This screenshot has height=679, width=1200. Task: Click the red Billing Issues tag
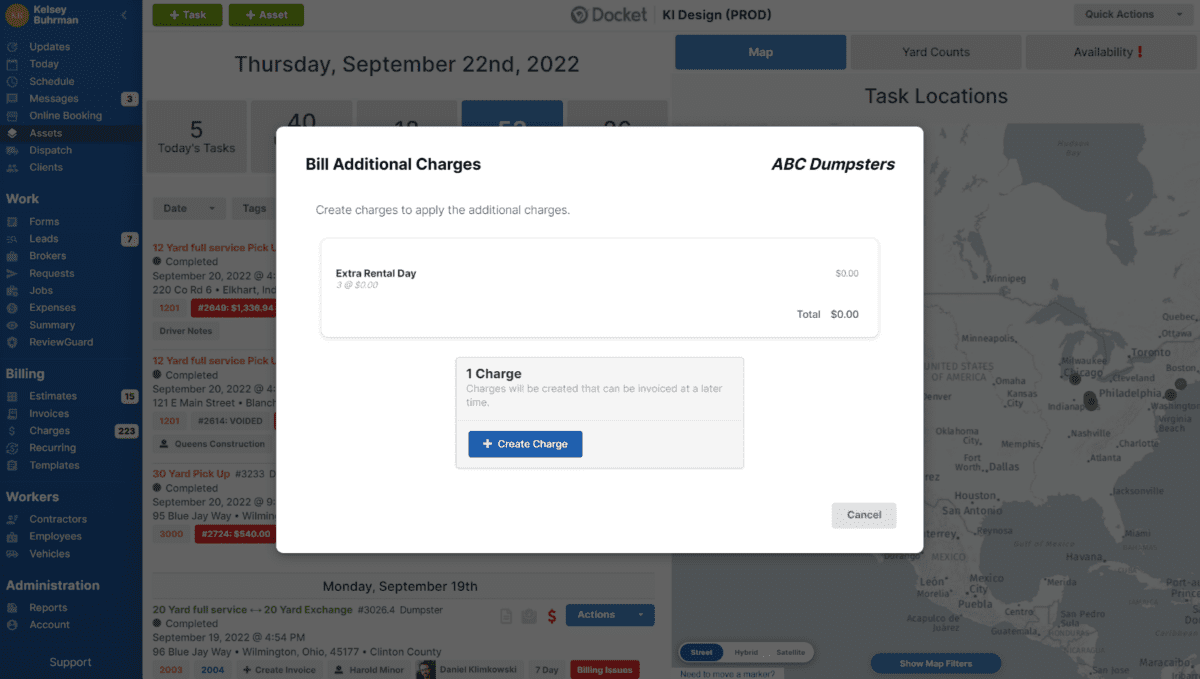[604, 670]
